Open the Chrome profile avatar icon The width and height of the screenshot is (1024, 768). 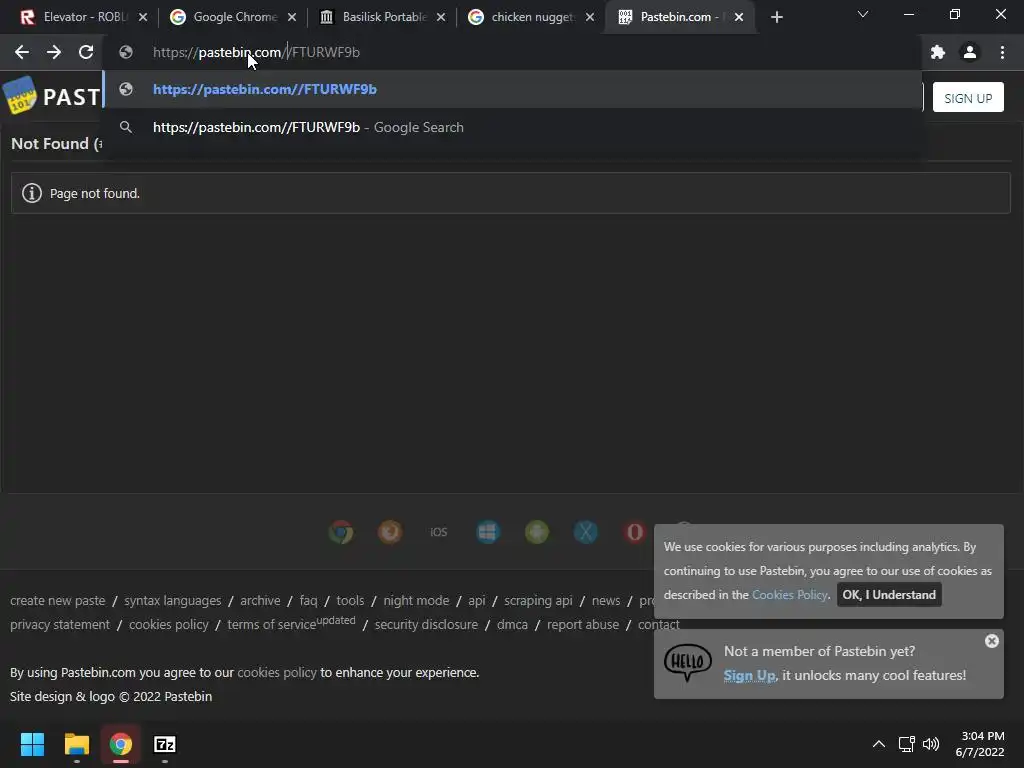pos(970,52)
